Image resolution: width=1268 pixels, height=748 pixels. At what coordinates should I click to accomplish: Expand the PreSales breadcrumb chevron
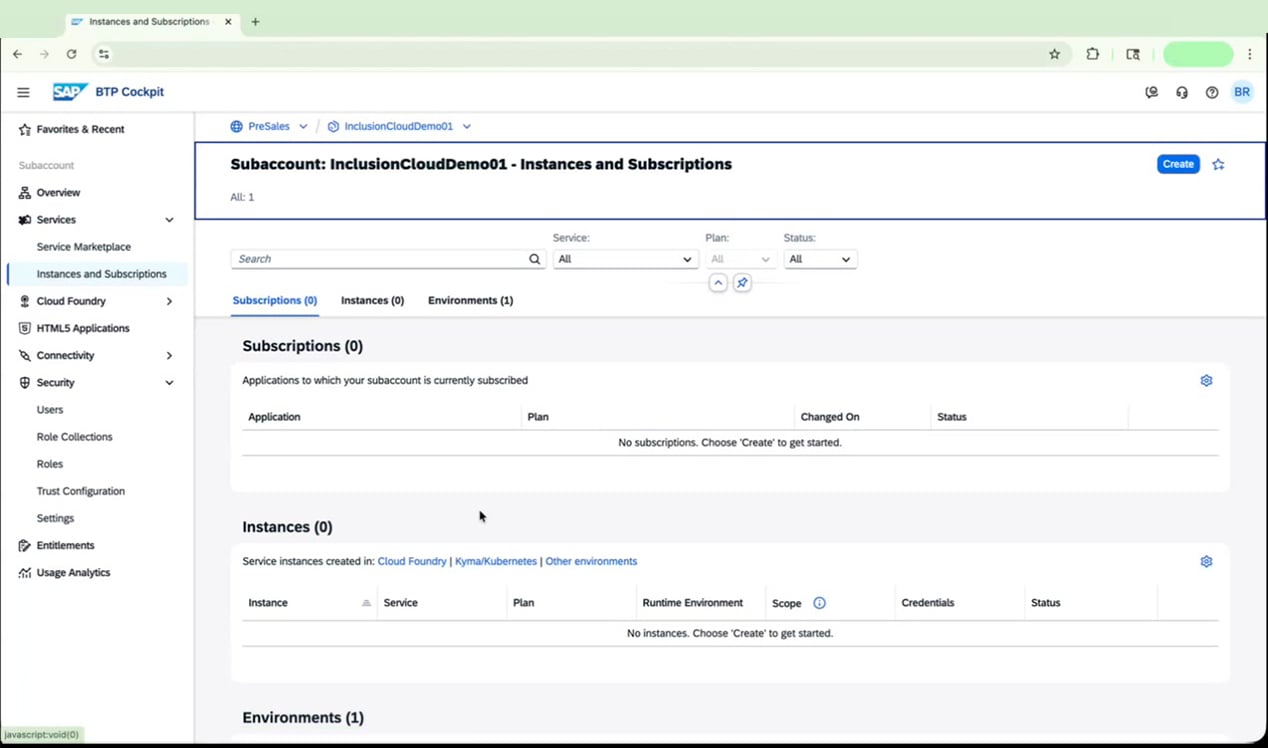[303, 127]
